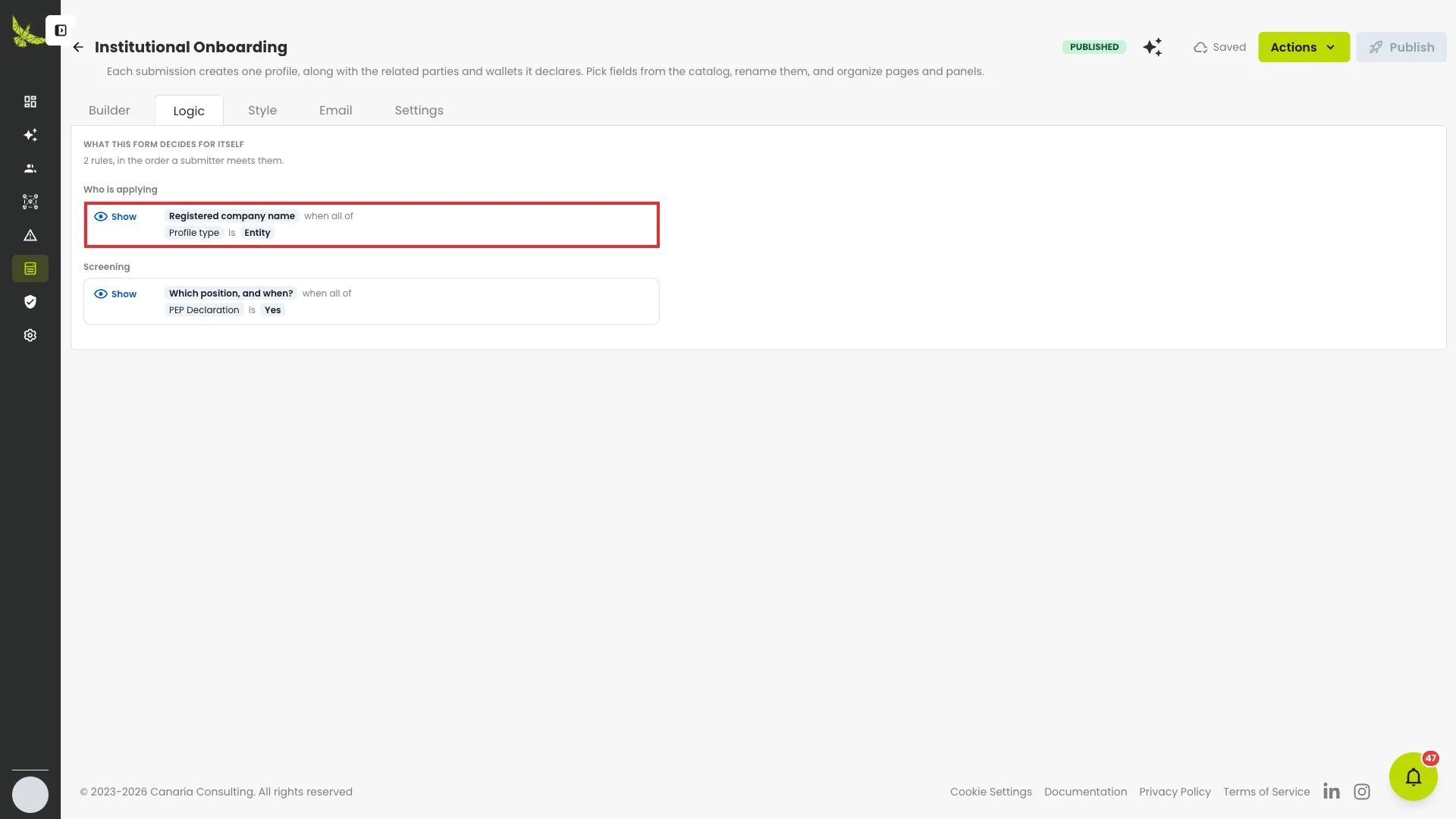1456x819 pixels.
Task: Open the Documentation link
Action: click(1085, 792)
